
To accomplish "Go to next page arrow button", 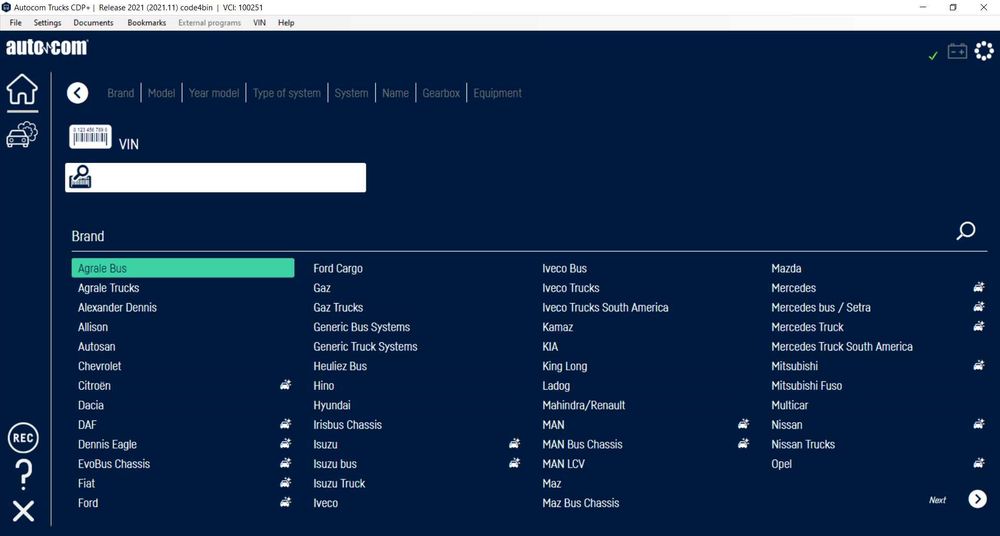I will pyautogui.click(x=977, y=499).
